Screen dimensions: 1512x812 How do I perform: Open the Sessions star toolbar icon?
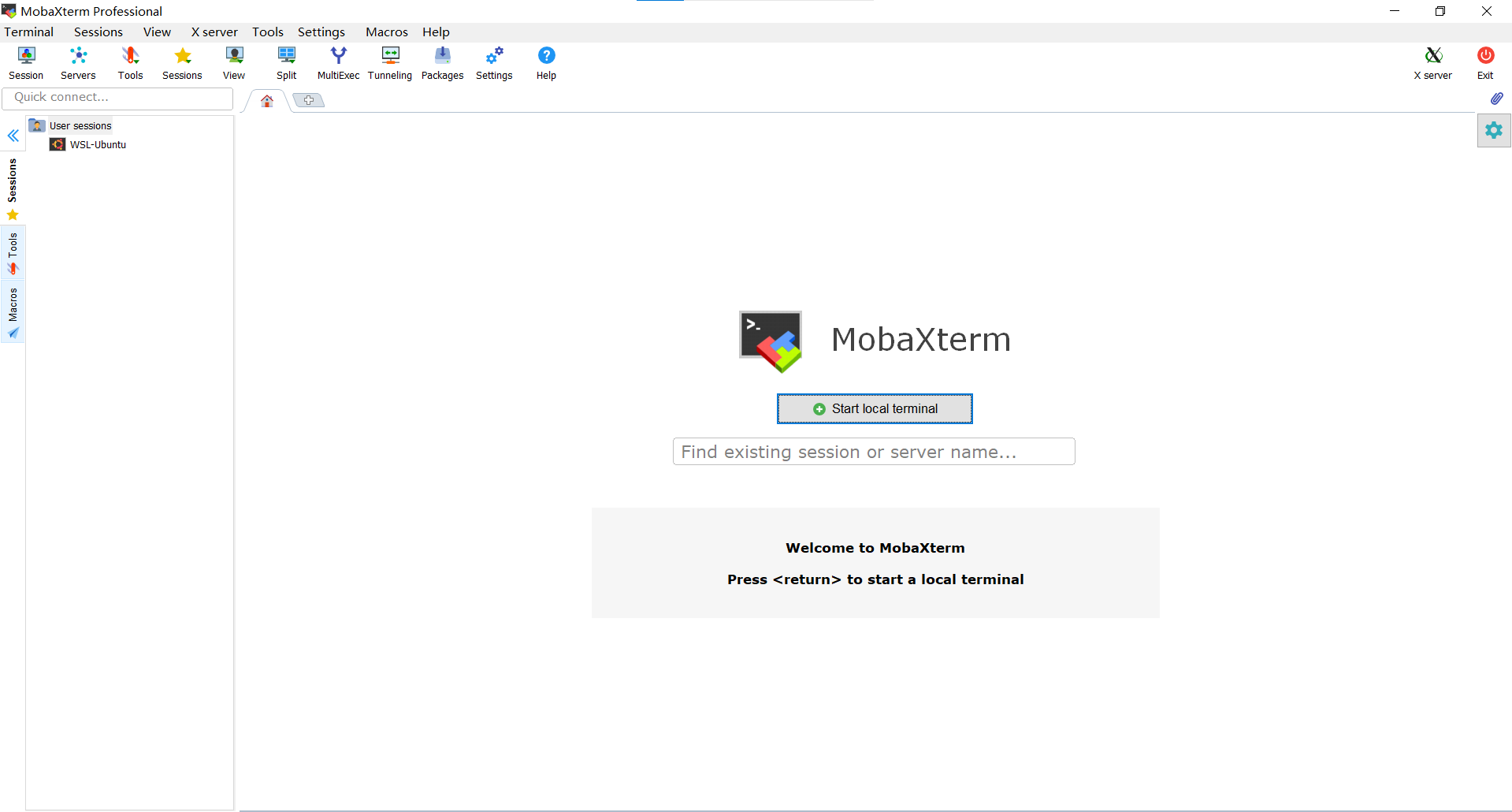tap(182, 63)
